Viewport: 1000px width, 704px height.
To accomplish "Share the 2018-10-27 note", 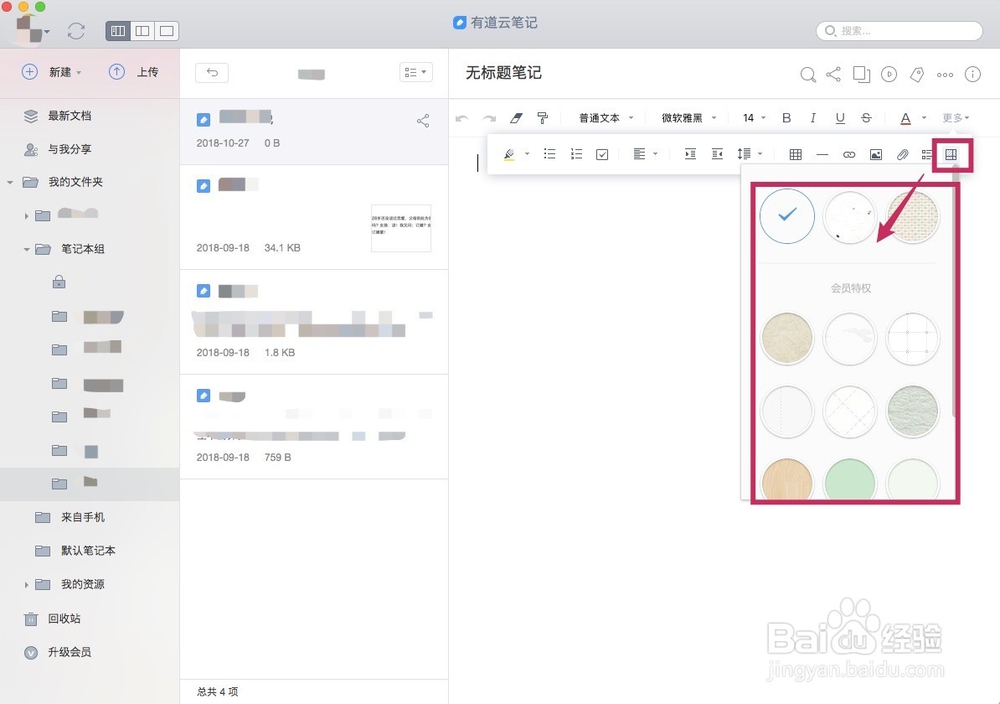I will (x=422, y=120).
